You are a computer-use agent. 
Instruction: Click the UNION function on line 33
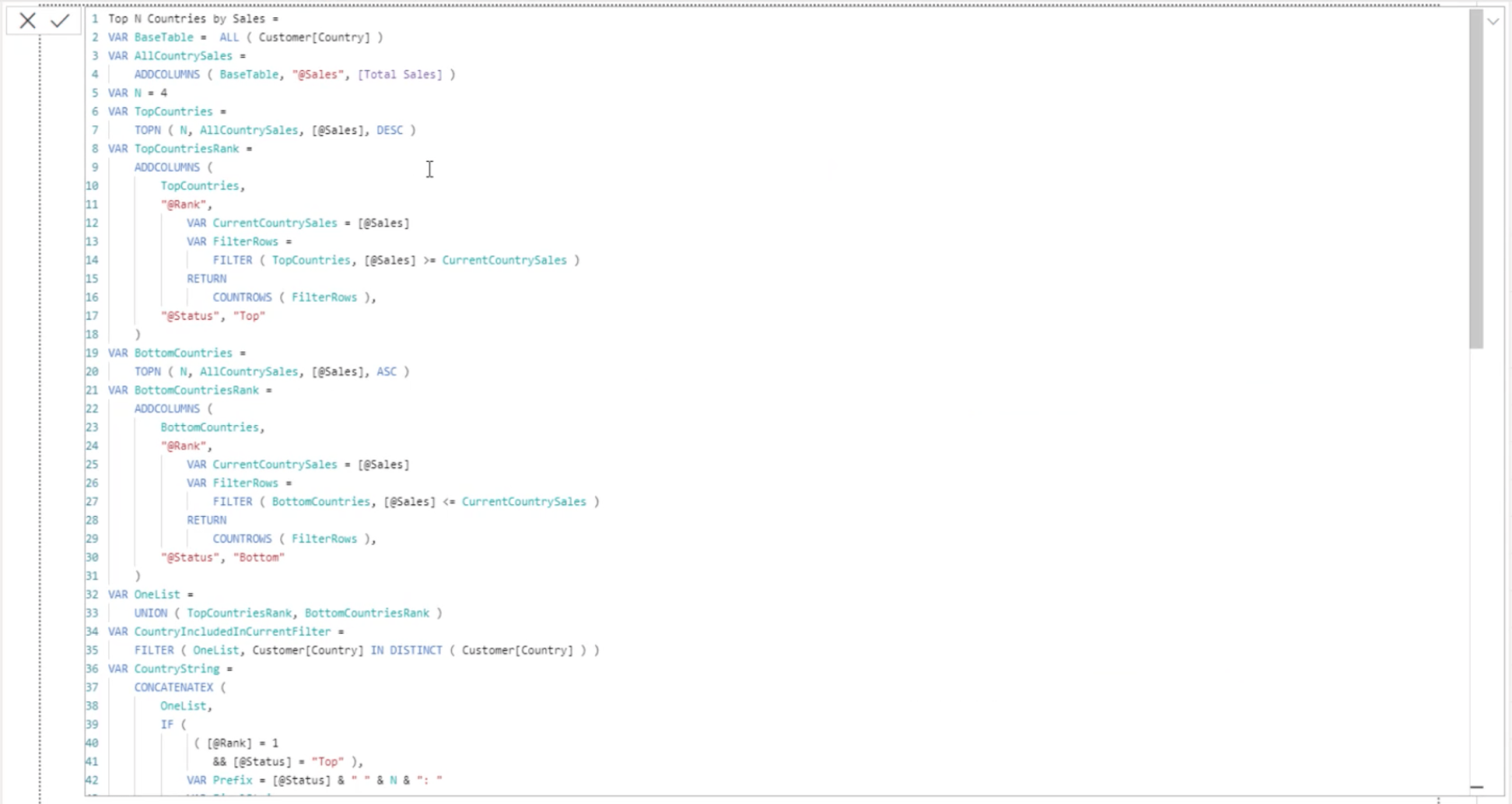click(x=151, y=613)
